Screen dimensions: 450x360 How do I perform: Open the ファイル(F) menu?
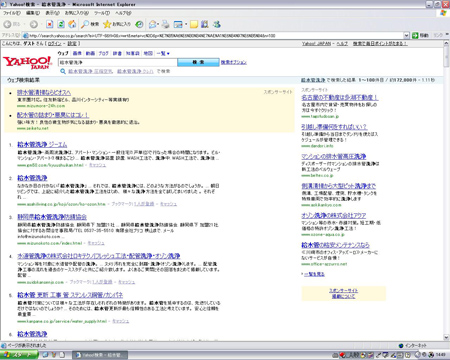click(12, 13)
